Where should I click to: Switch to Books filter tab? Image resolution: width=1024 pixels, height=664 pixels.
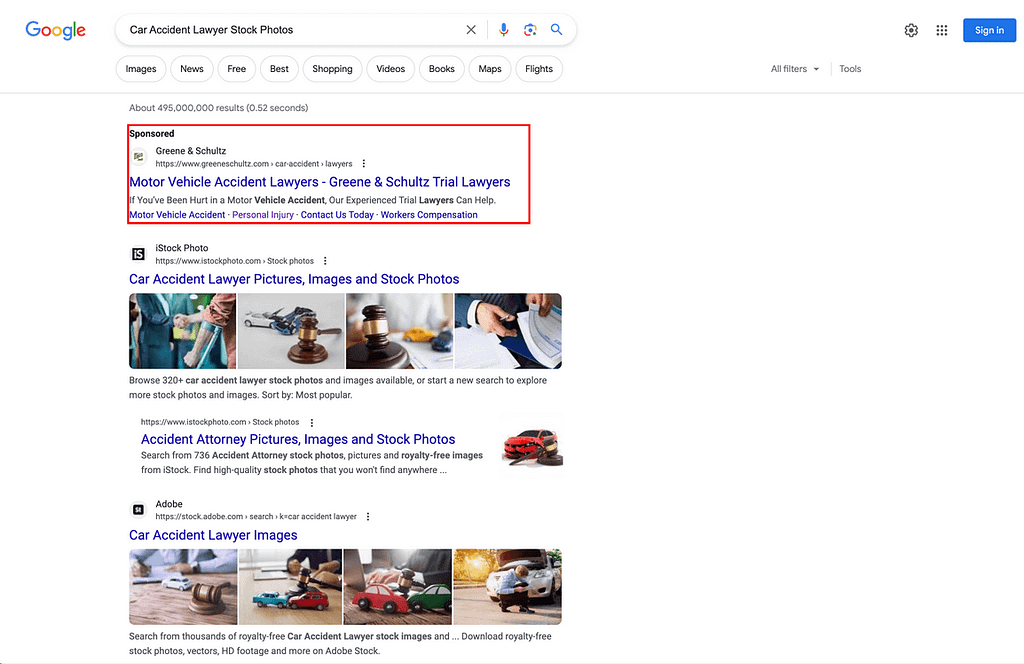(x=441, y=69)
